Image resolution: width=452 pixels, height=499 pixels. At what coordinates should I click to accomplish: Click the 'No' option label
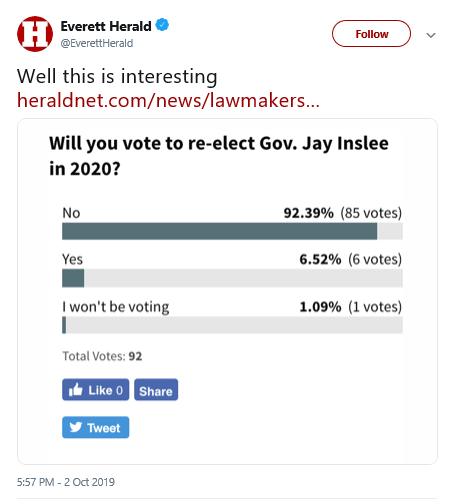pyautogui.click(x=71, y=213)
